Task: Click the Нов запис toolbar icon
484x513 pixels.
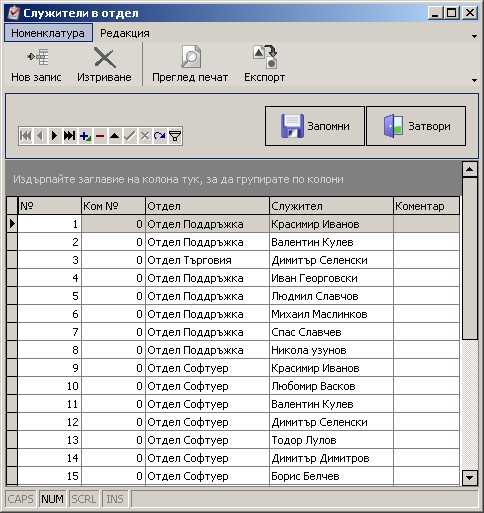Action: [38, 57]
